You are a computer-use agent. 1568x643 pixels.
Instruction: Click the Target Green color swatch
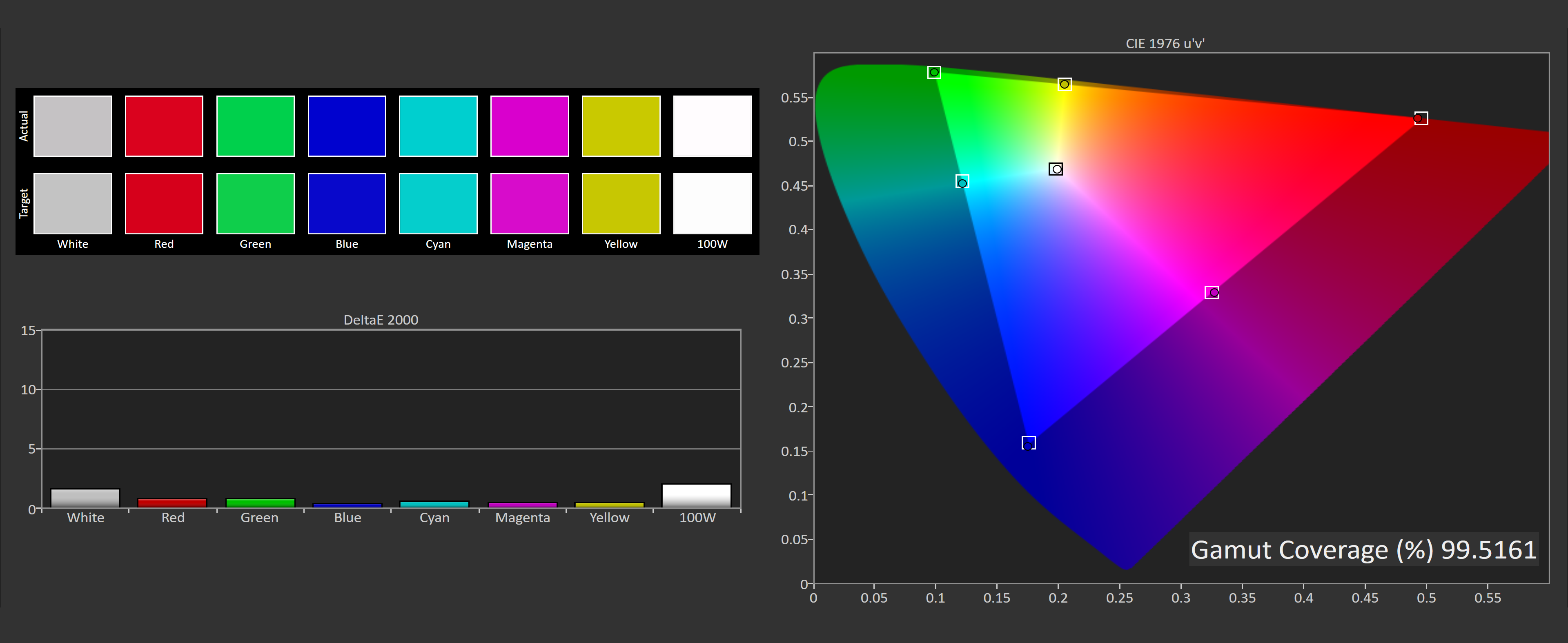(x=255, y=203)
